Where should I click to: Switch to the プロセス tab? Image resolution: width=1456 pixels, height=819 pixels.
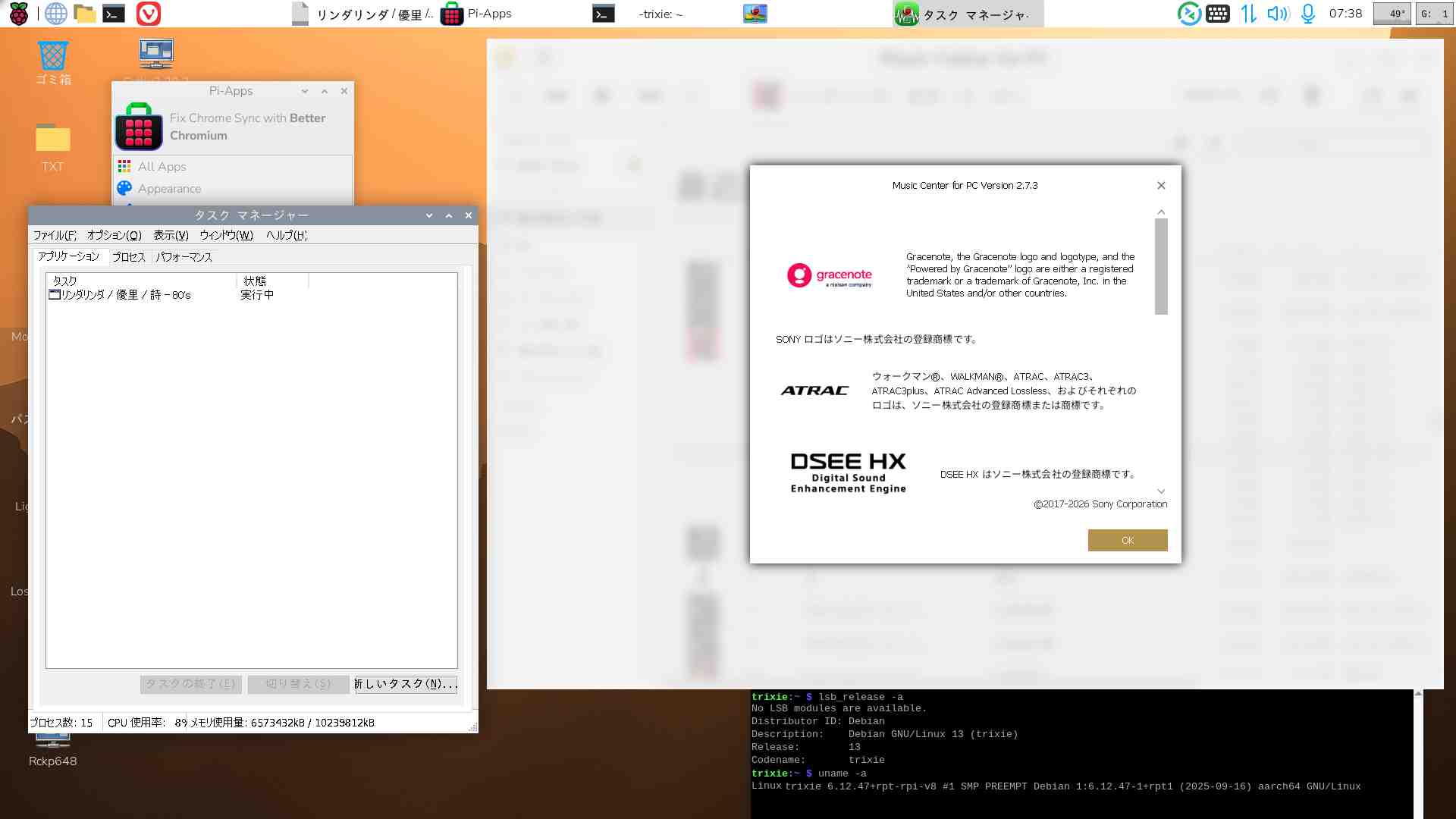(128, 257)
